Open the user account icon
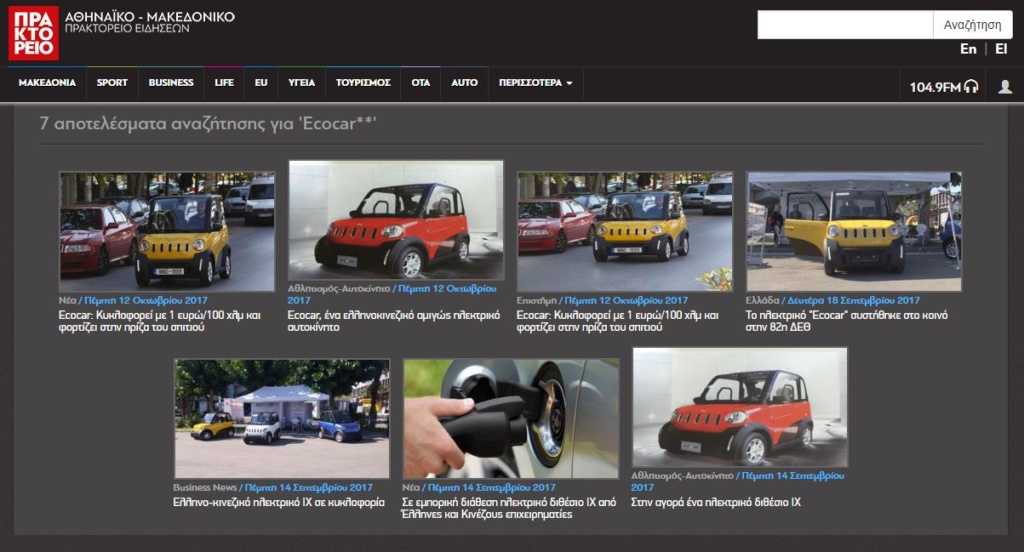The height and width of the screenshot is (552, 1024). pos(1004,87)
